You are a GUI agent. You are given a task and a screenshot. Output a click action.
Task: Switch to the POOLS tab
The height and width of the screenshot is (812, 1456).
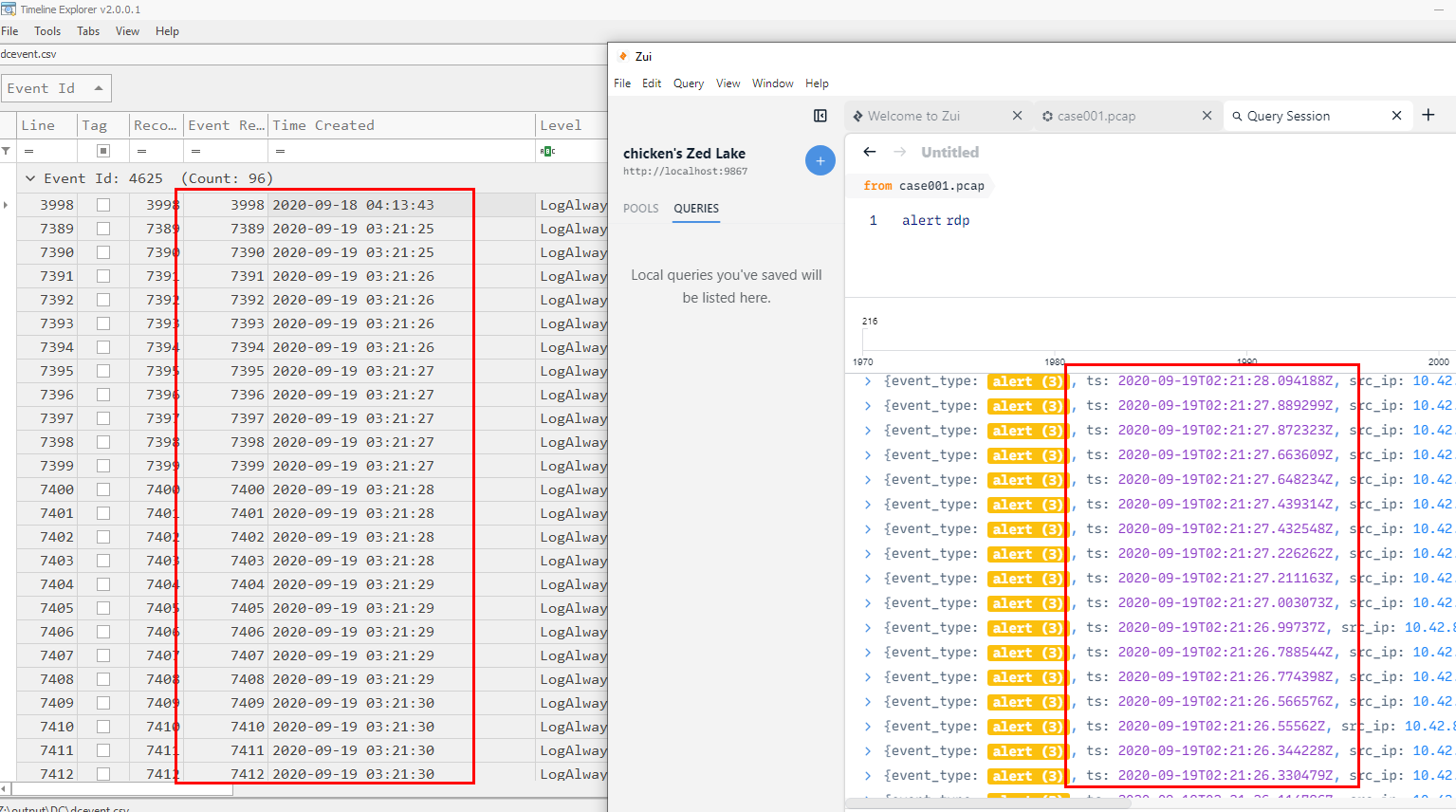coord(640,209)
